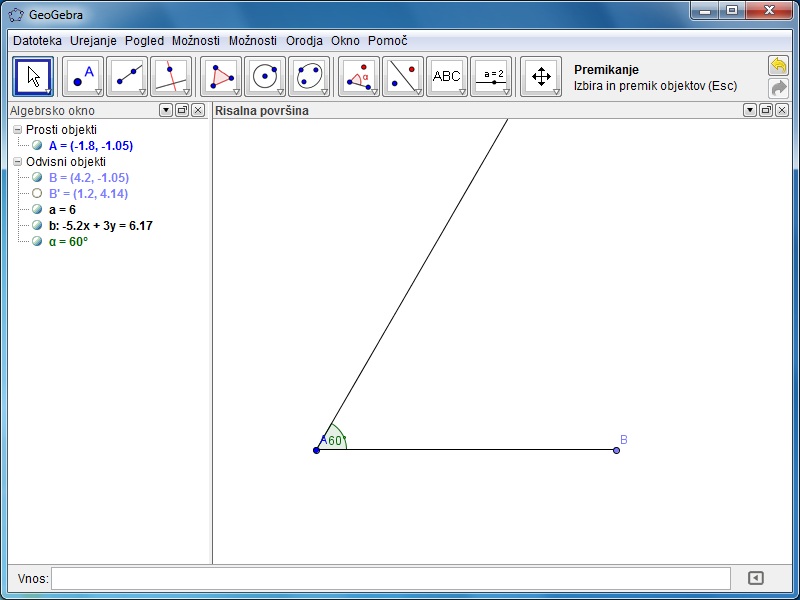Select the Move (Premikanje) arrow tool
Screen dimensions: 800x600
point(33,76)
